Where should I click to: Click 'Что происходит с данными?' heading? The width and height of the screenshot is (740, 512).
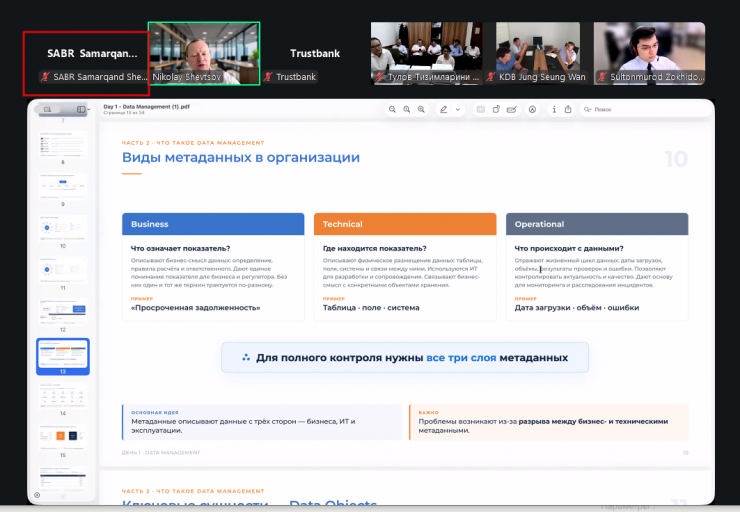click(x=569, y=248)
